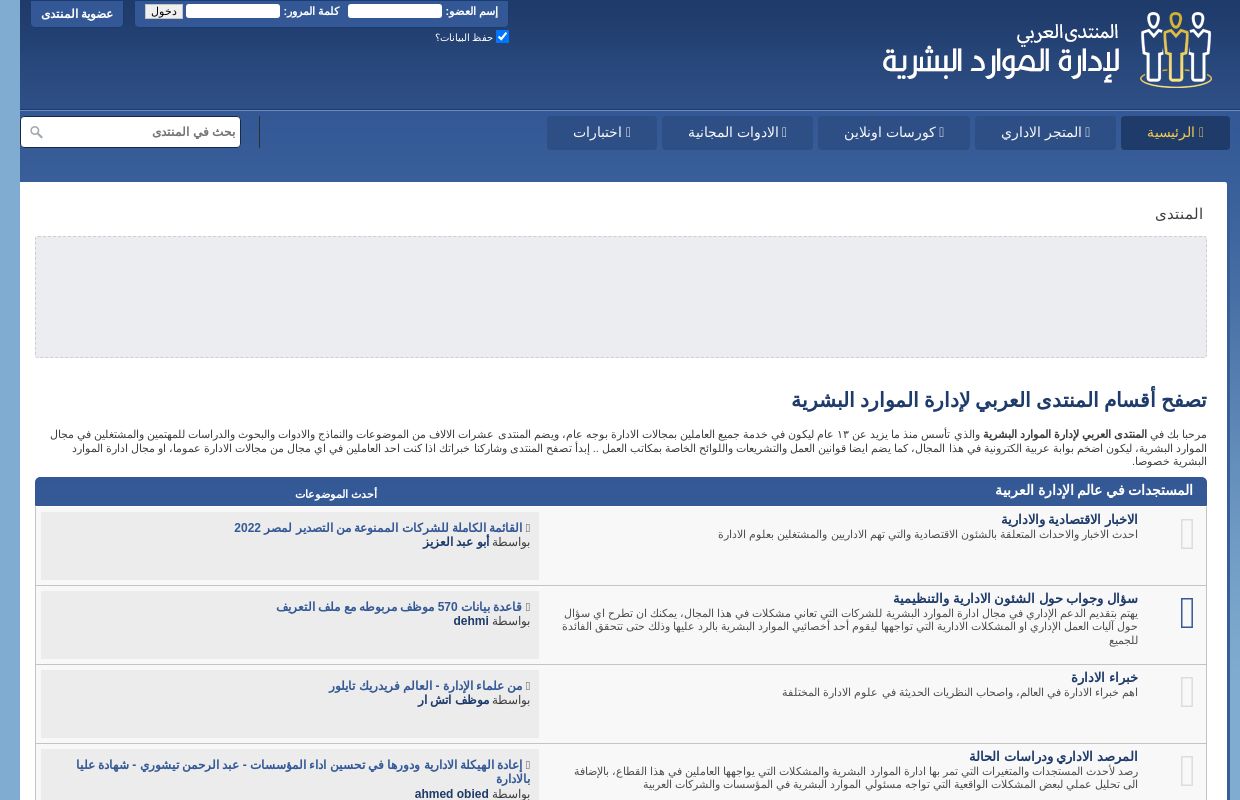The image size is (1240, 800).
Task: Uncheck the حفظ البيانات checkbox
Action: tap(502, 36)
